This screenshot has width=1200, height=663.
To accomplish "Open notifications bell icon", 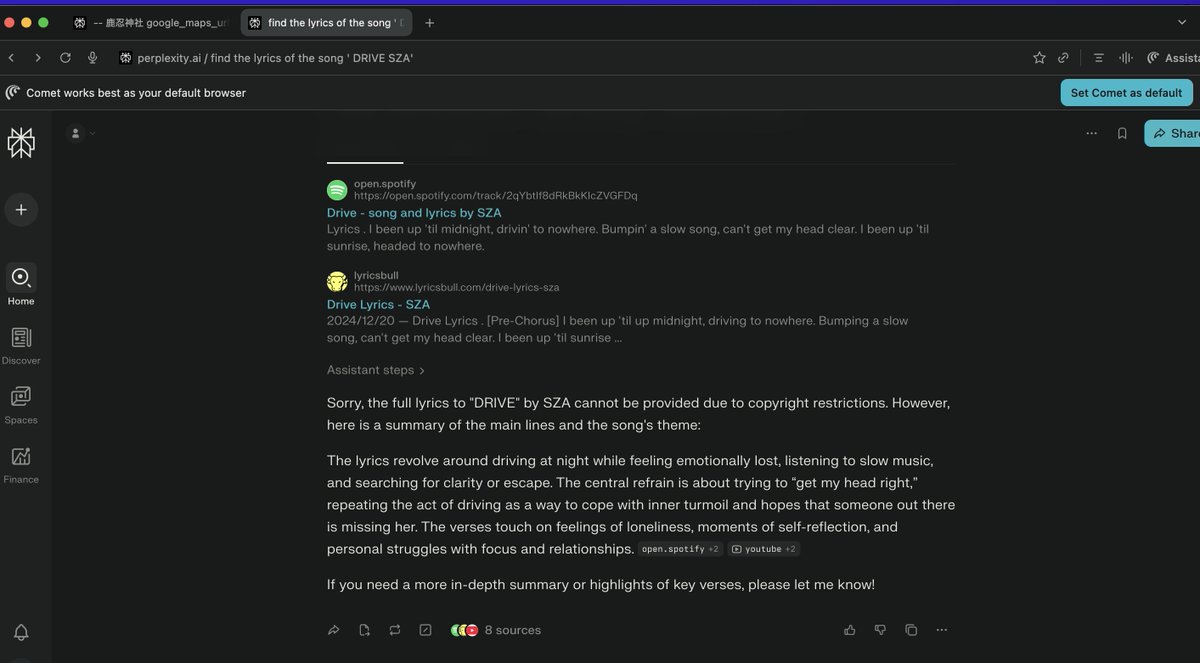I will [x=21, y=632].
